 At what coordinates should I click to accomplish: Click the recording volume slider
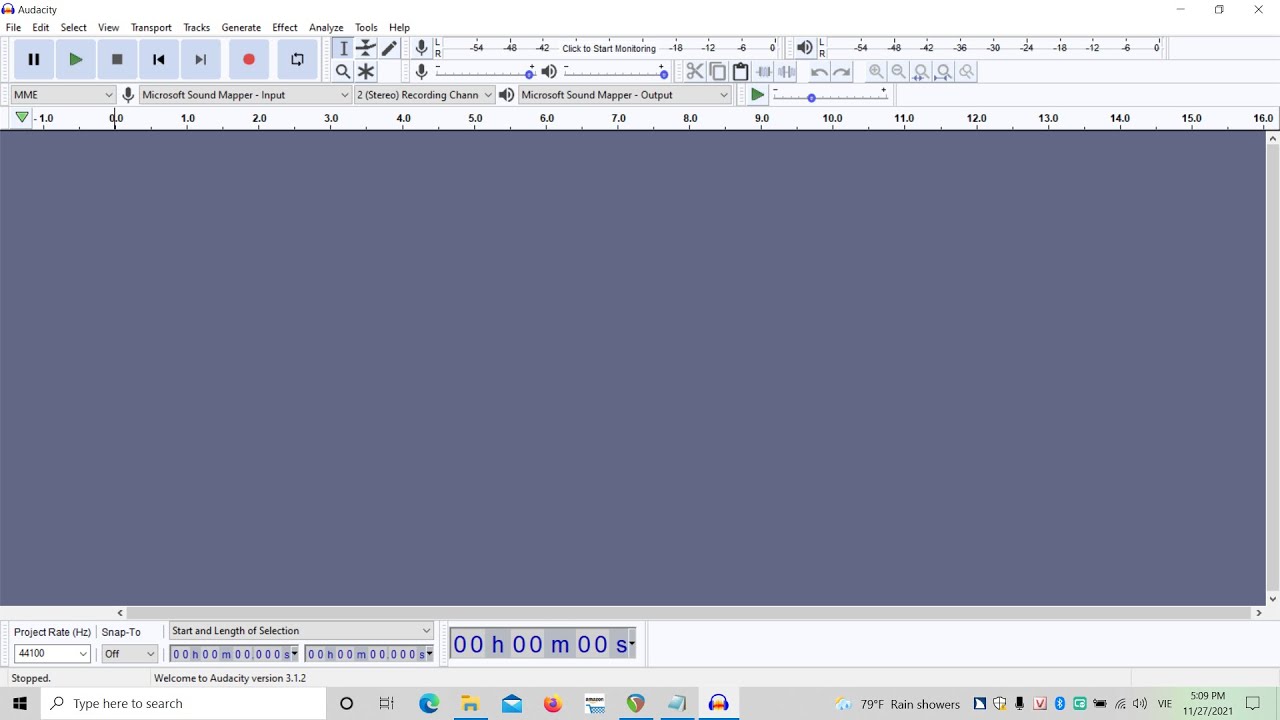click(x=484, y=72)
